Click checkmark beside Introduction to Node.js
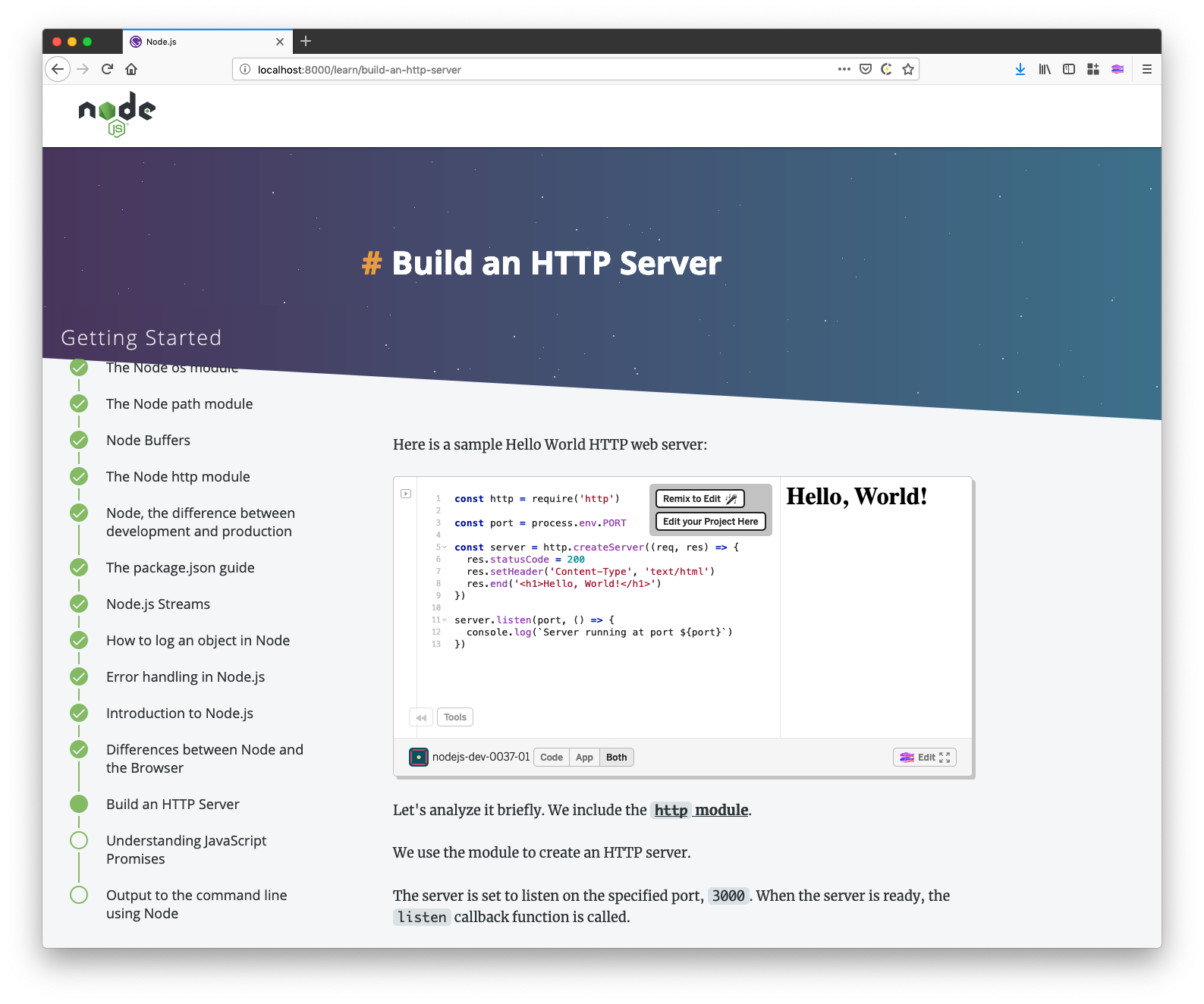Image resolution: width=1204 pixels, height=1004 pixels. [79, 713]
